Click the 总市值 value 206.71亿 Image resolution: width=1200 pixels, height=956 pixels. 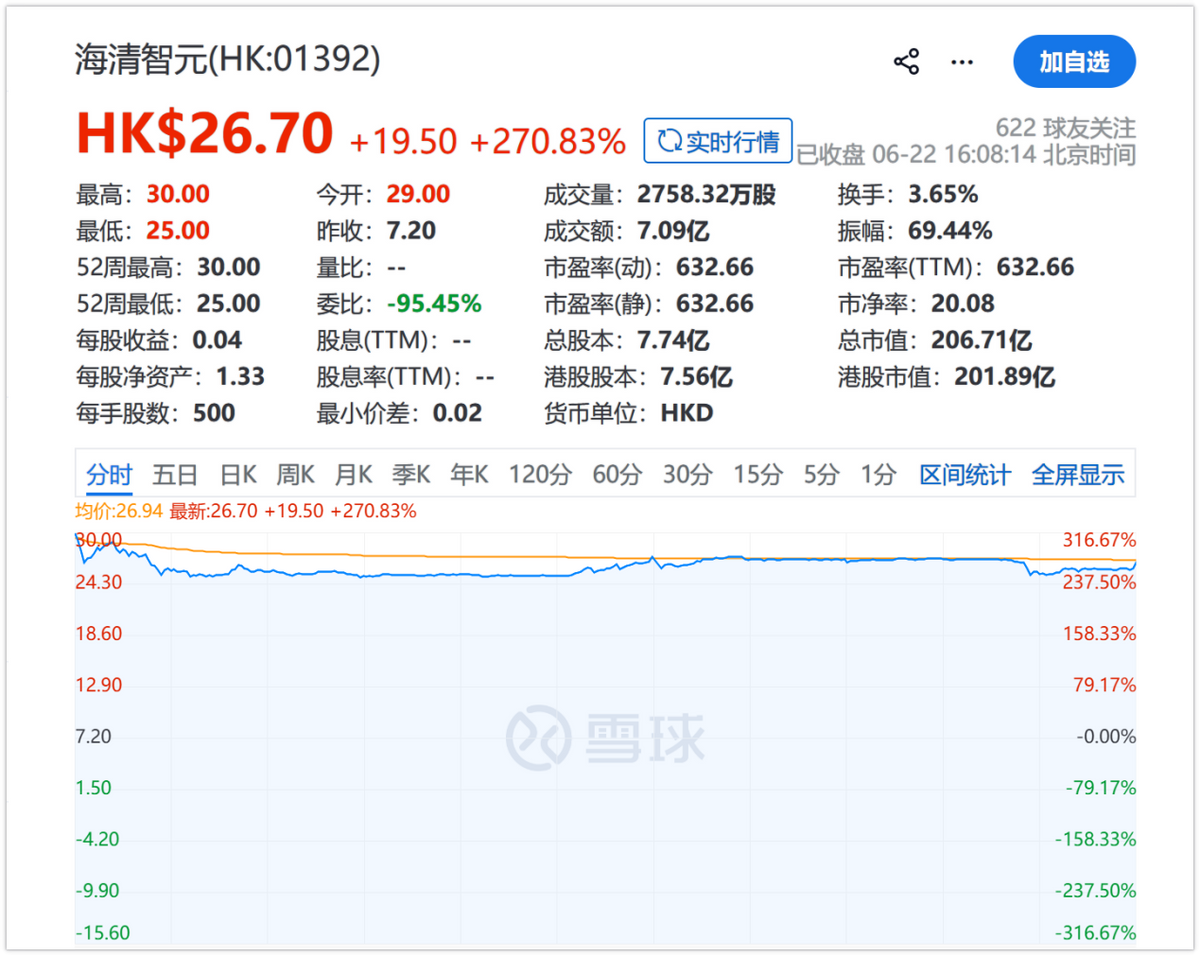(981, 341)
